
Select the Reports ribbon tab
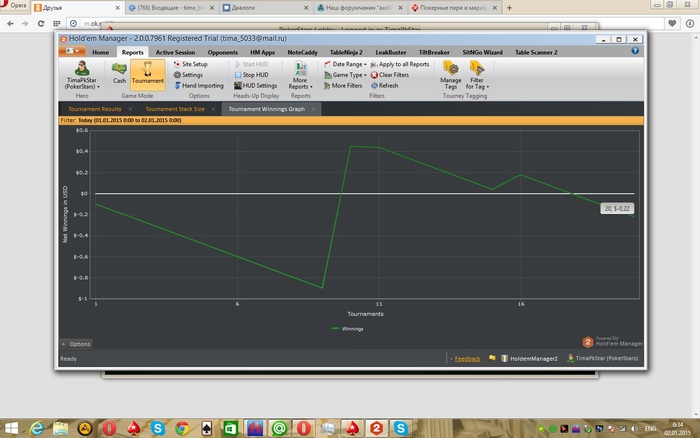133,52
